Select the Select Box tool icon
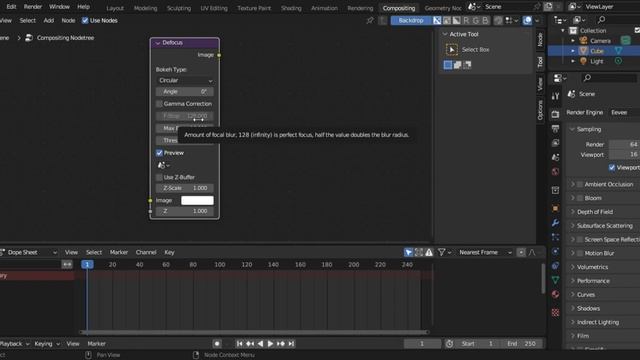The height and width of the screenshot is (360, 640). point(451,50)
